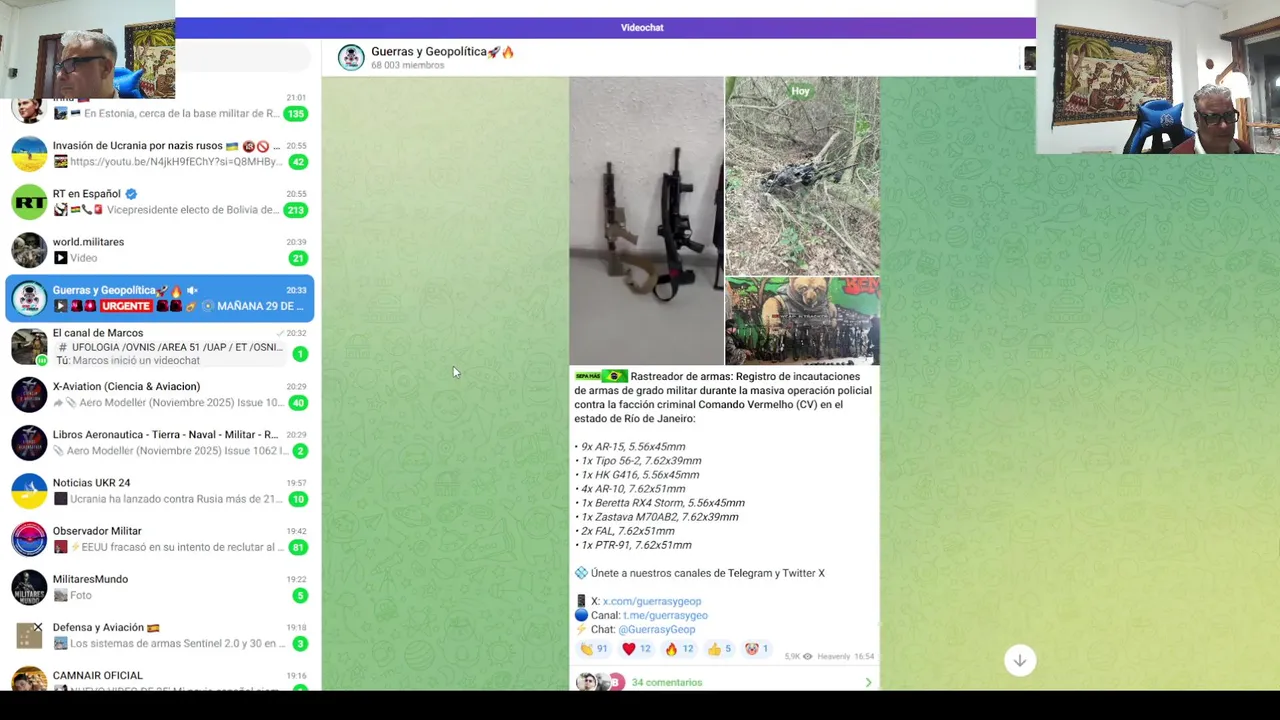1280x720 pixels.
Task: Click the Guerras y Geopolítica title in chat header
Action: click(442, 51)
